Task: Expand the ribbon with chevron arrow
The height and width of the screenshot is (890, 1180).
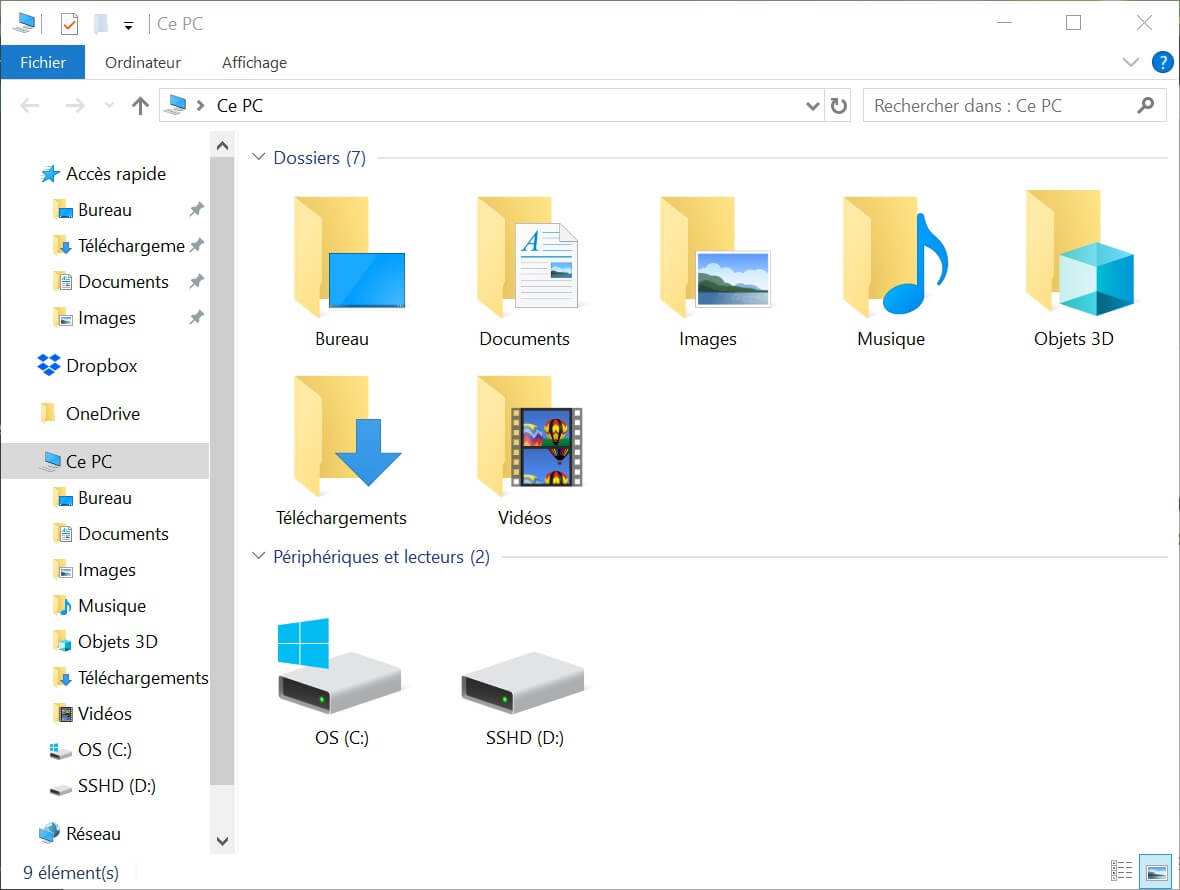Action: click(1131, 62)
